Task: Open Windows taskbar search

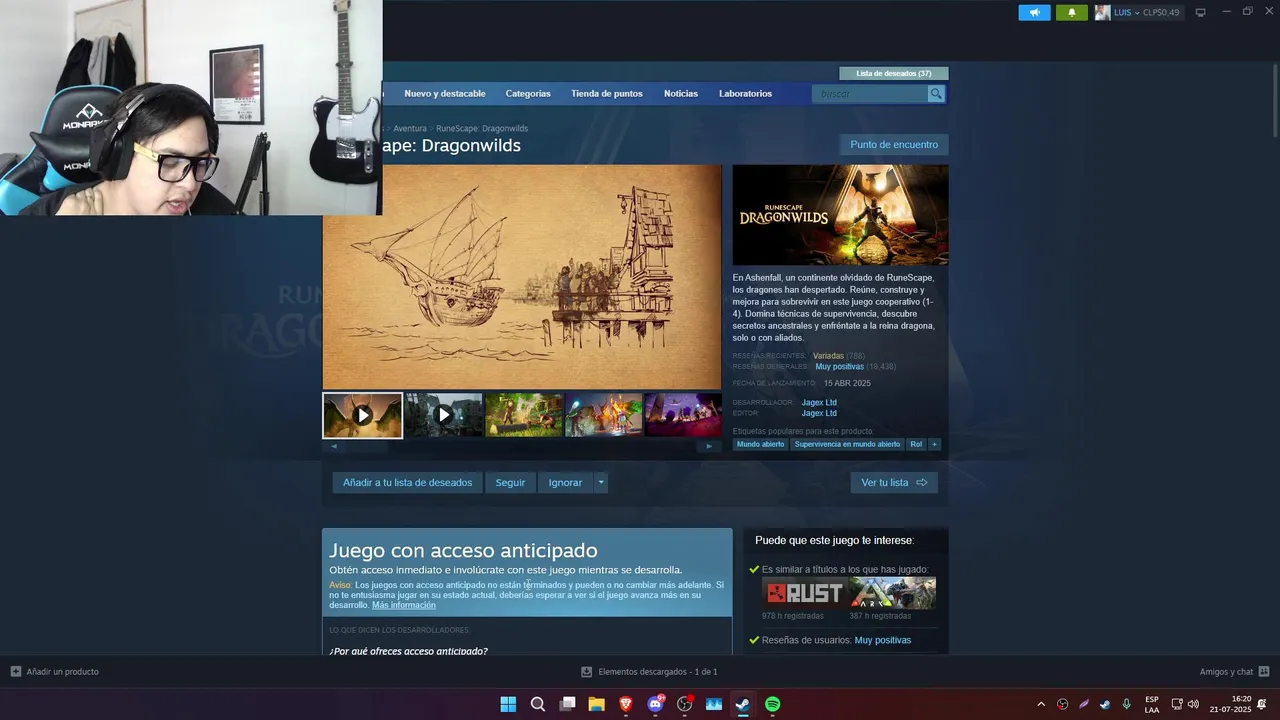Action: point(538,704)
